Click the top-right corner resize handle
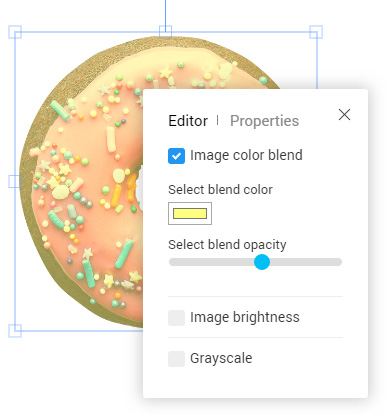 [x=316, y=32]
